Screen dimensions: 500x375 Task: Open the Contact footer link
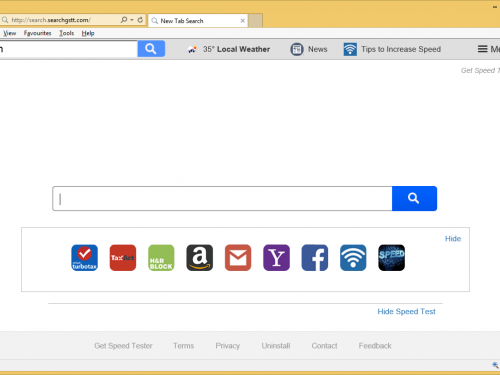(324, 346)
